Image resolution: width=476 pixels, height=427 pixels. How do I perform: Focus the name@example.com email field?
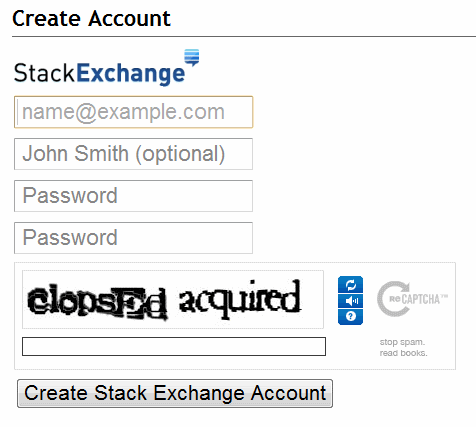pyautogui.click(x=133, y=112)
